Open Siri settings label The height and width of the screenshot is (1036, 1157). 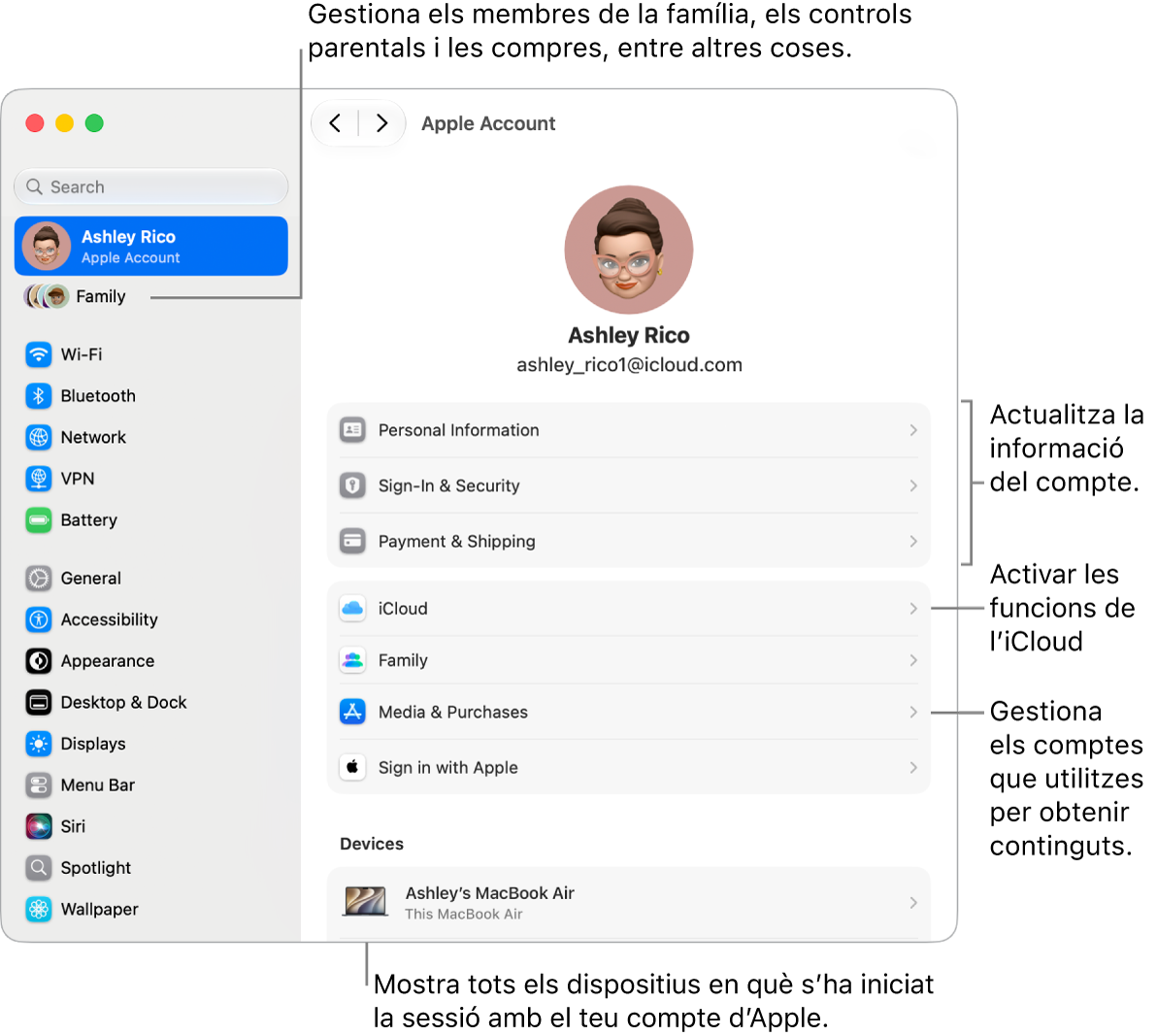tap(73, 826)
